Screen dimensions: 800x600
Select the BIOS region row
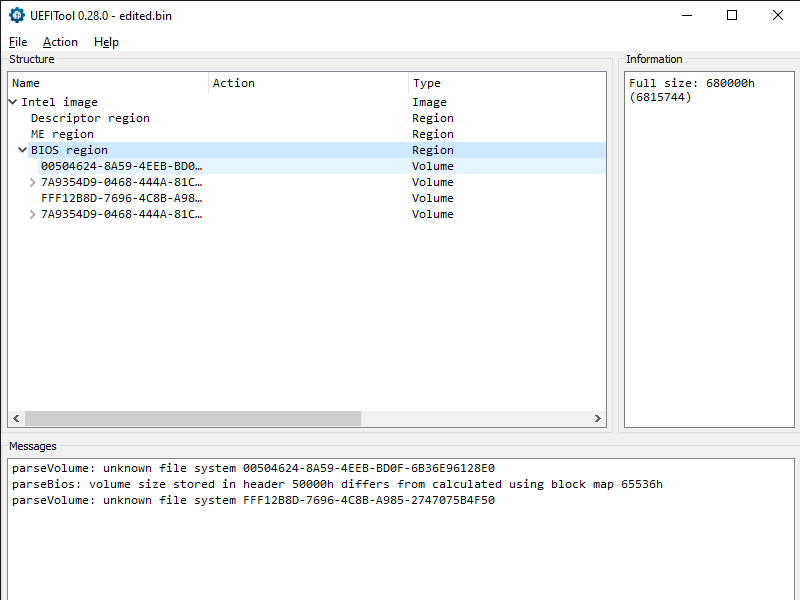pos(307,150)
